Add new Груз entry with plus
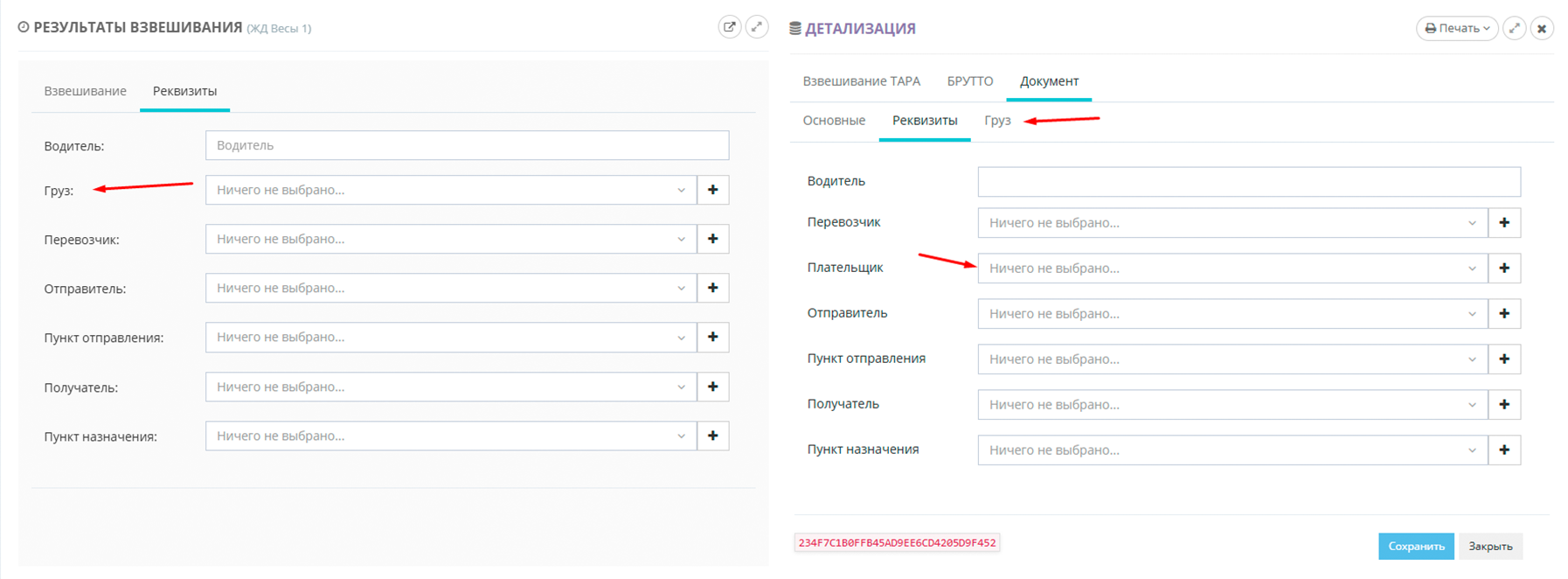This screenshot has width=1568, height=579. [713, 190]
